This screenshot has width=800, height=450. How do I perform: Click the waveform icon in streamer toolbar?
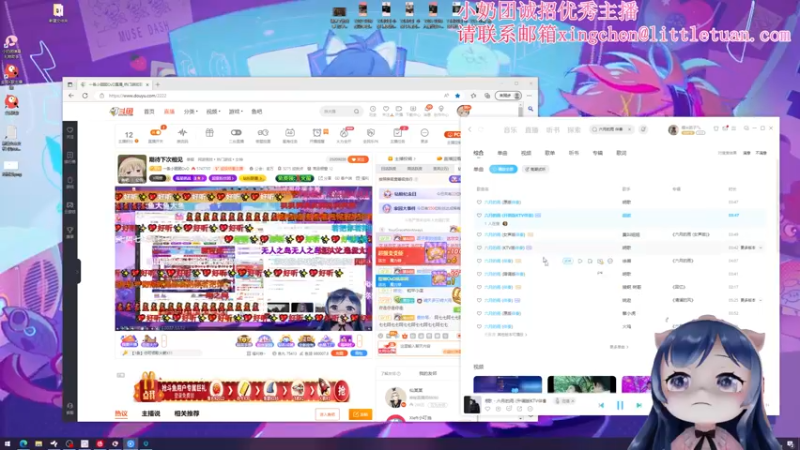click(x=182, y=133)
